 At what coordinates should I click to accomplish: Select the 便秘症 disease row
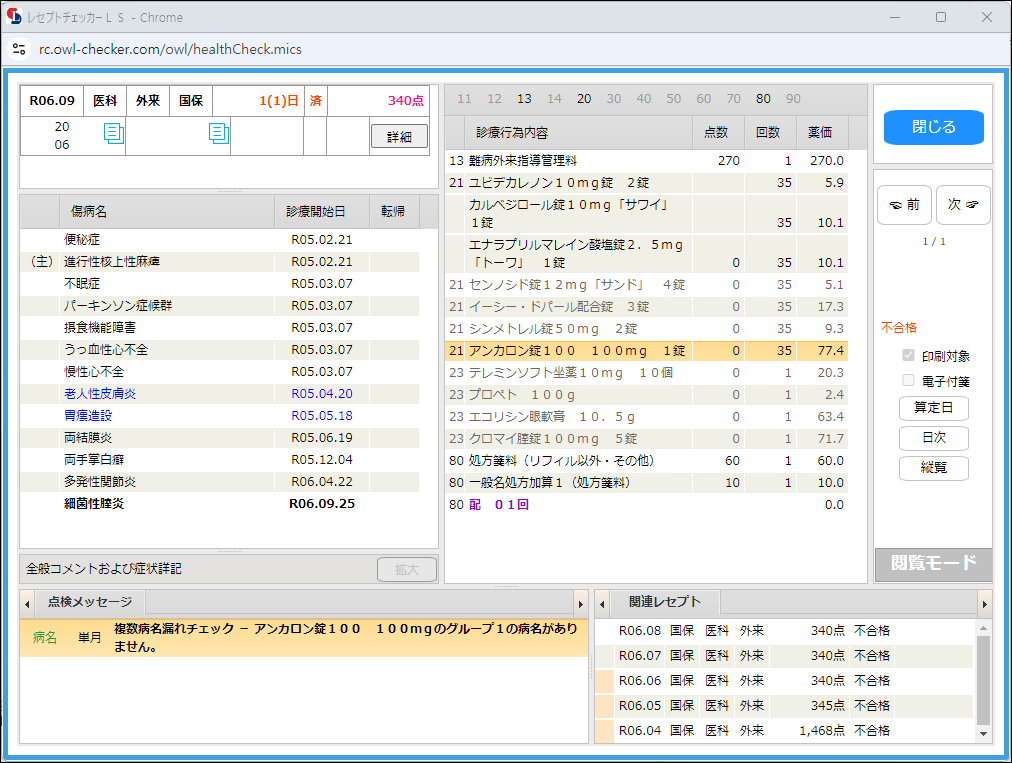(219, 239)
